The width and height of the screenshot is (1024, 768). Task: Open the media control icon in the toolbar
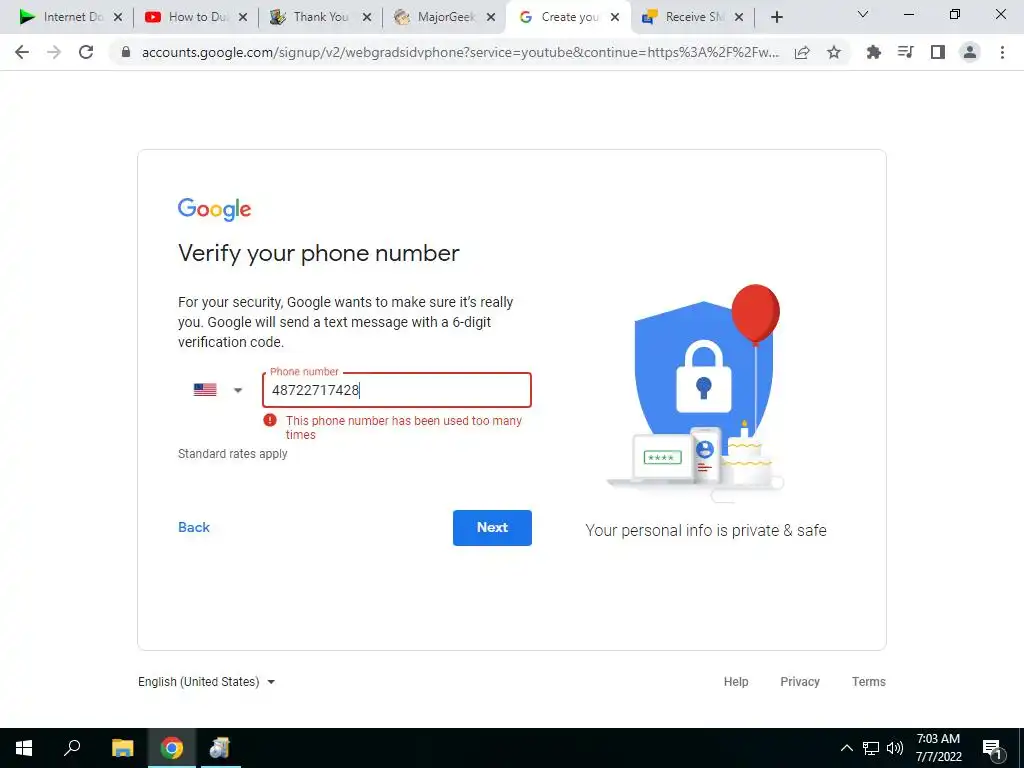[x=905, y=52]
